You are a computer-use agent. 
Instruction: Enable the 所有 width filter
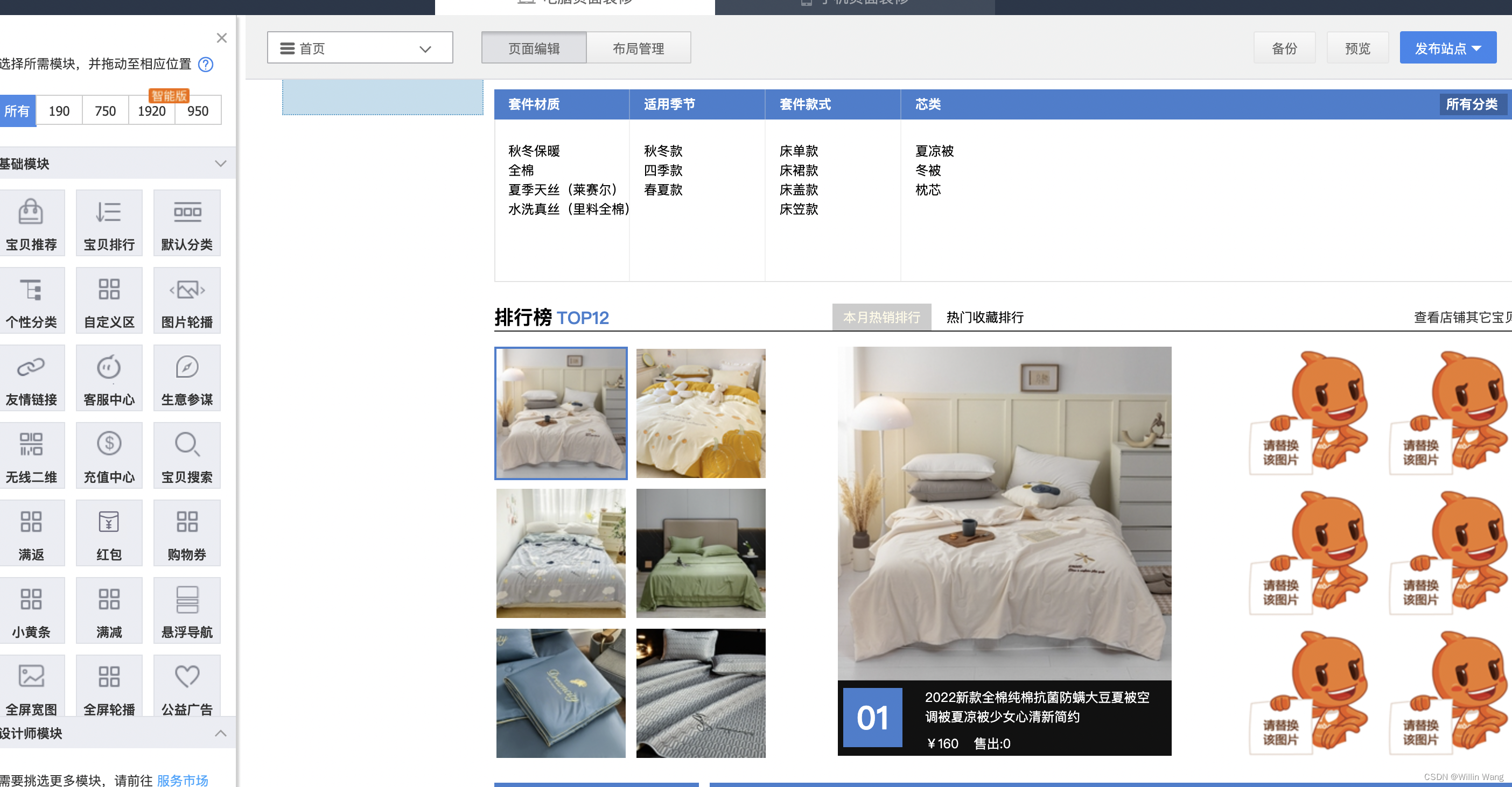(18, 110)
